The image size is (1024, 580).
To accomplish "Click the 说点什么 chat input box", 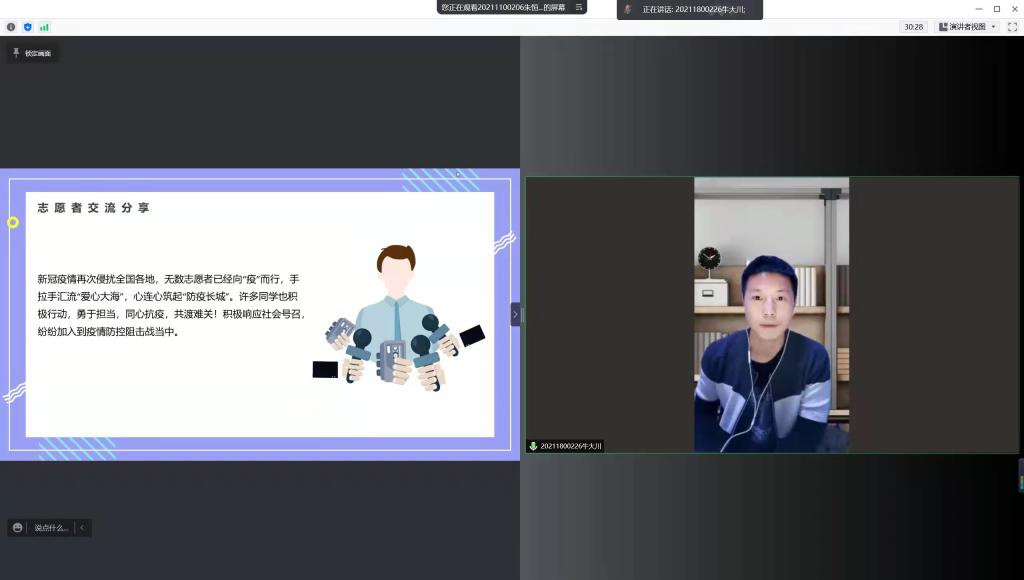I will [x=51, y=528].
